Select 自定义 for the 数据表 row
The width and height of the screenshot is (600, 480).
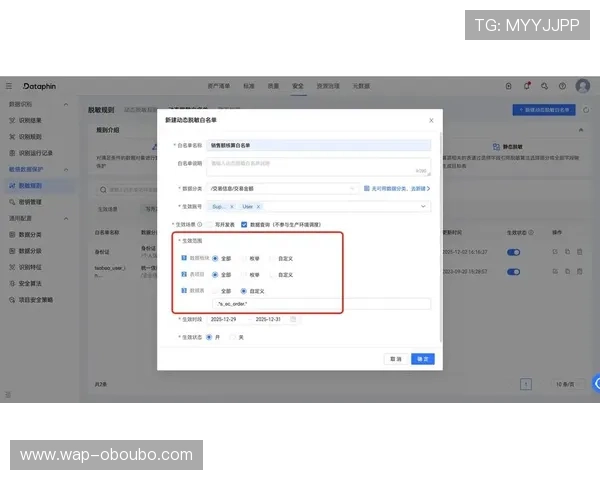pyautogui.click(x=244, y=291)
